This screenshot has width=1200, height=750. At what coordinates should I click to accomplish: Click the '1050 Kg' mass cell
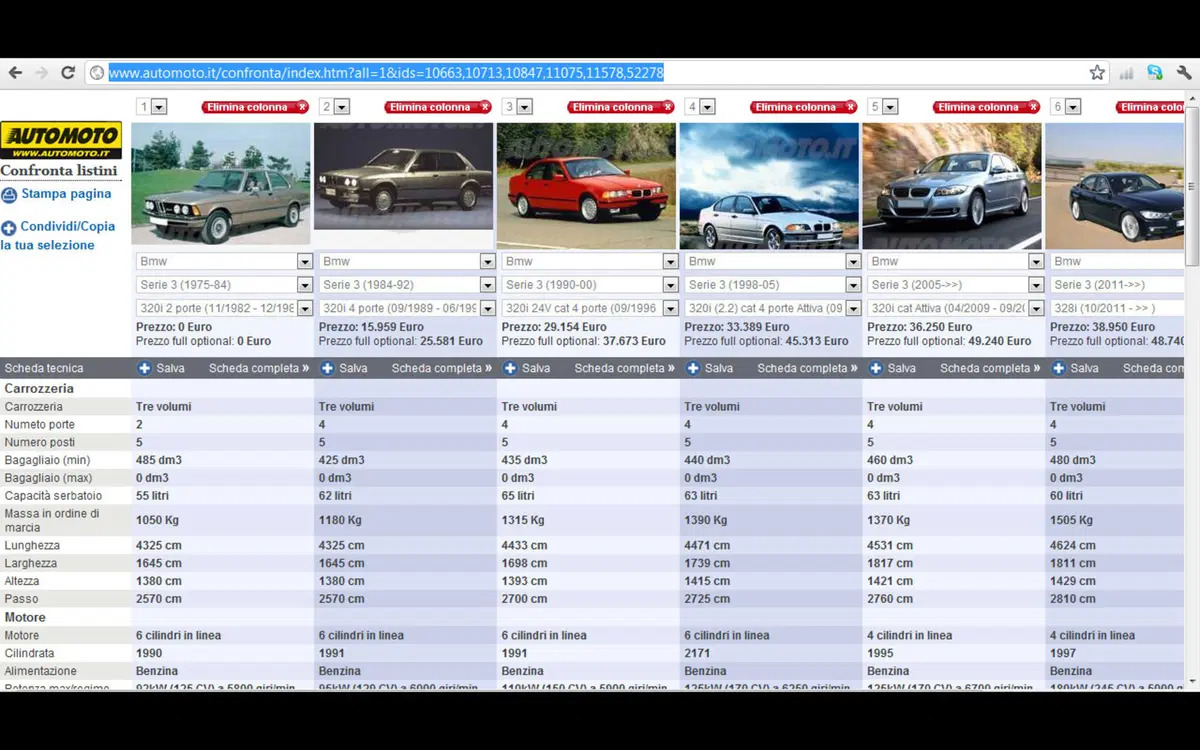159,520
